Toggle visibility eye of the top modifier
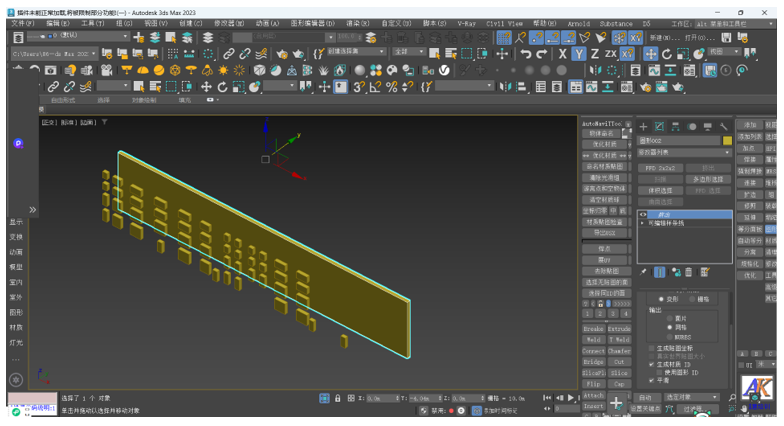Screen dimensions: 784x426 coord(643,214)
